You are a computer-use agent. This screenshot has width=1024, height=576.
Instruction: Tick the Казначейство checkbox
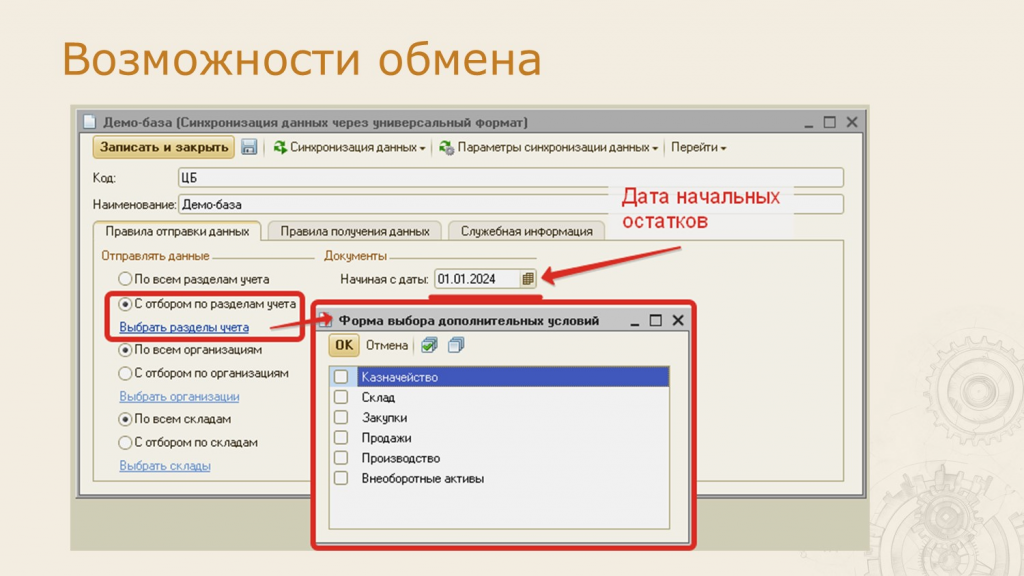(x=341, y=377)
